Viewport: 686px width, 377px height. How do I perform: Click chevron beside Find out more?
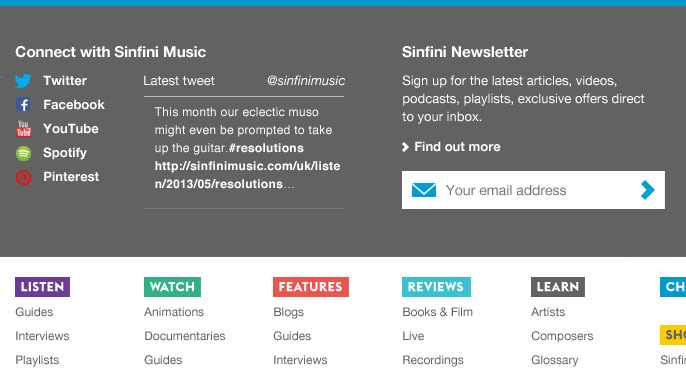pyautogui.click(x=405, y=147)
